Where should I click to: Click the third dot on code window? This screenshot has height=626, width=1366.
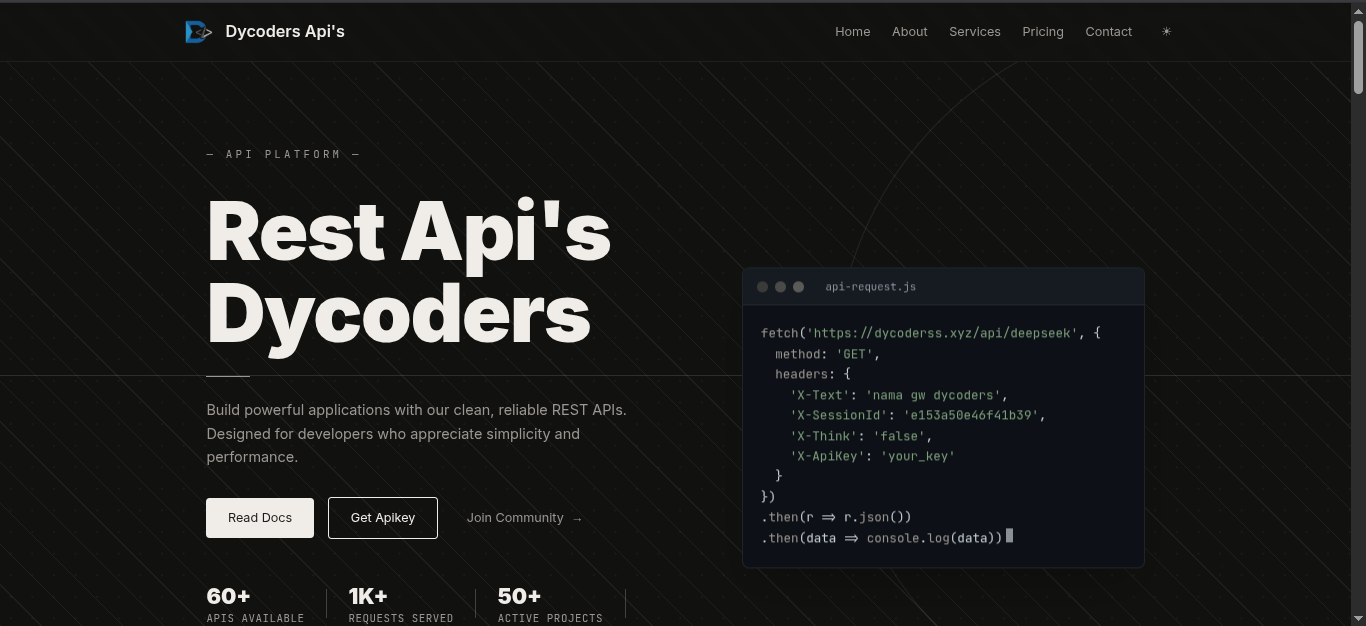point(799,287)
